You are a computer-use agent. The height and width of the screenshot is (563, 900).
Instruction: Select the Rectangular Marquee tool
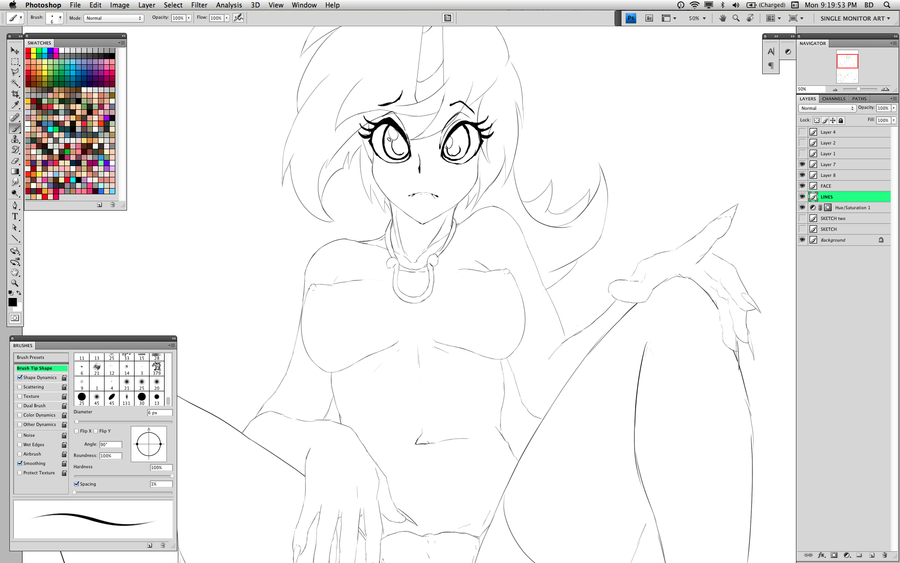point(15,61)
